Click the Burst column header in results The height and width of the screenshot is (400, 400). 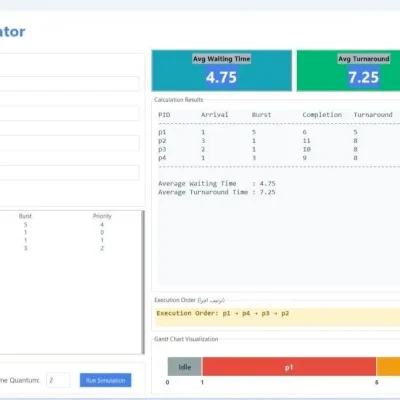click(261, 115)
